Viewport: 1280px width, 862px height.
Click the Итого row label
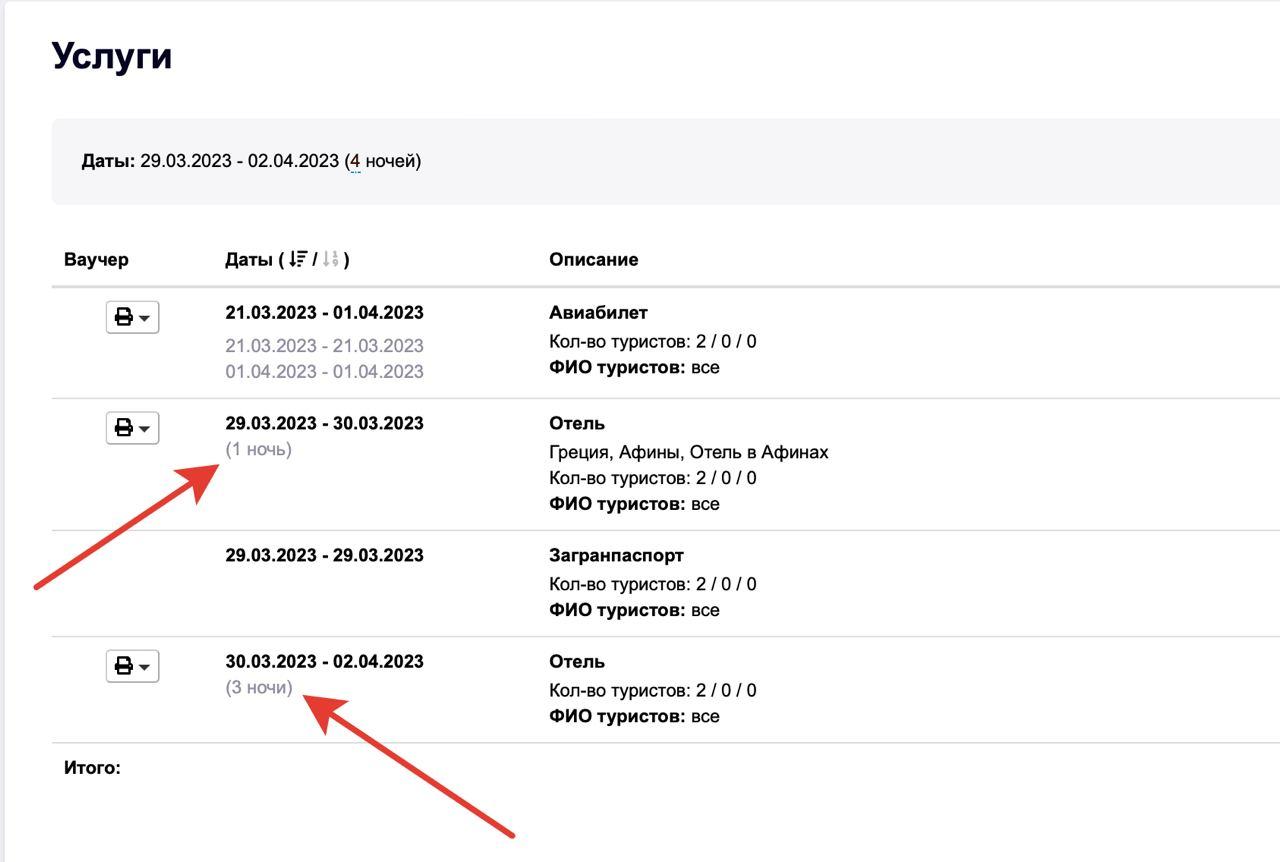(92, 768)
